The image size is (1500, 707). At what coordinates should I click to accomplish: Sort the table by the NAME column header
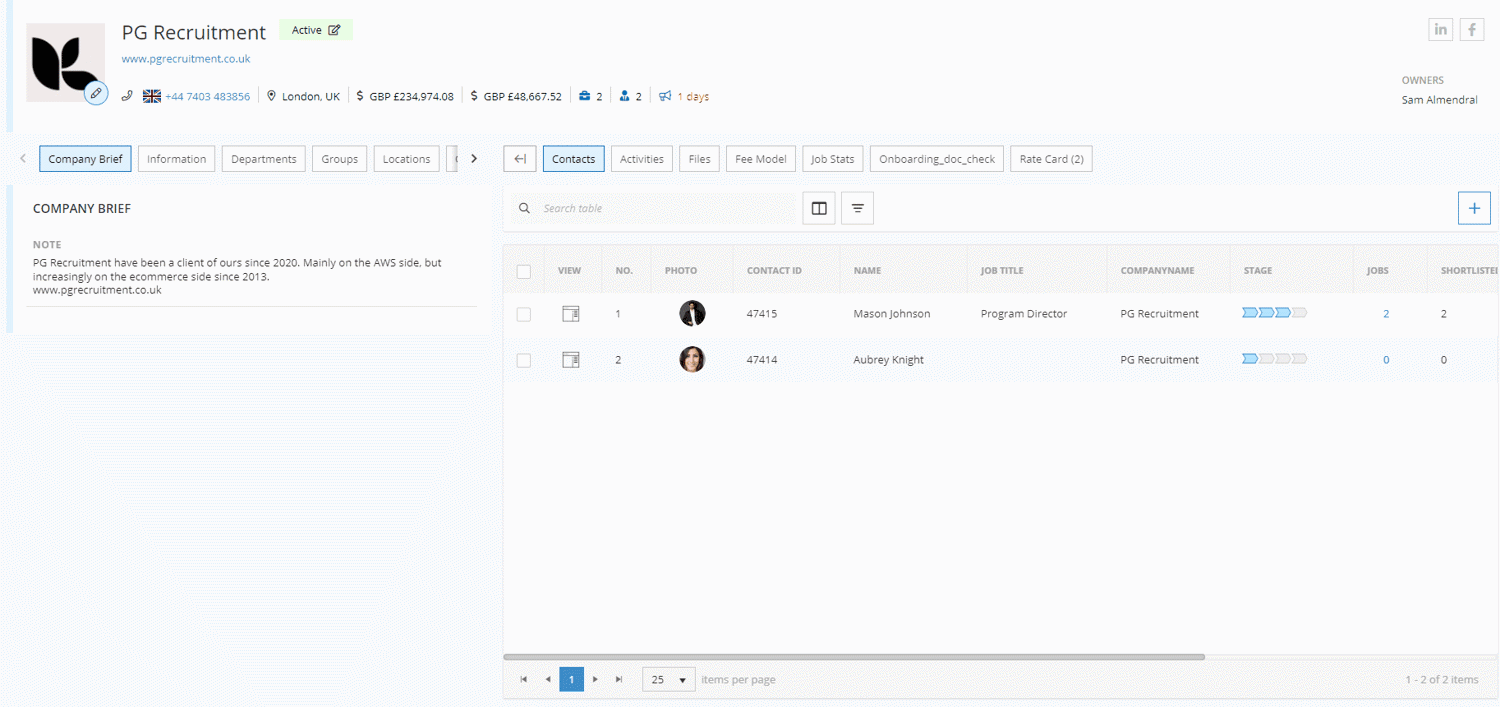(x=867, y=271)
